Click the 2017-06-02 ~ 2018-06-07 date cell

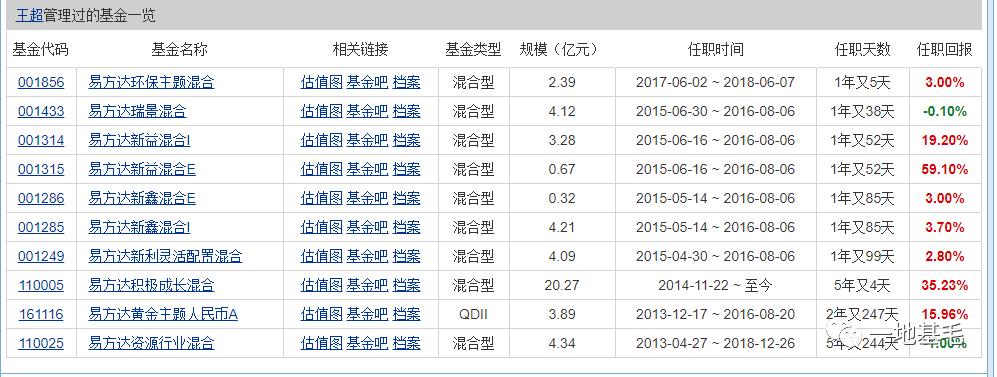pos(715,83)
